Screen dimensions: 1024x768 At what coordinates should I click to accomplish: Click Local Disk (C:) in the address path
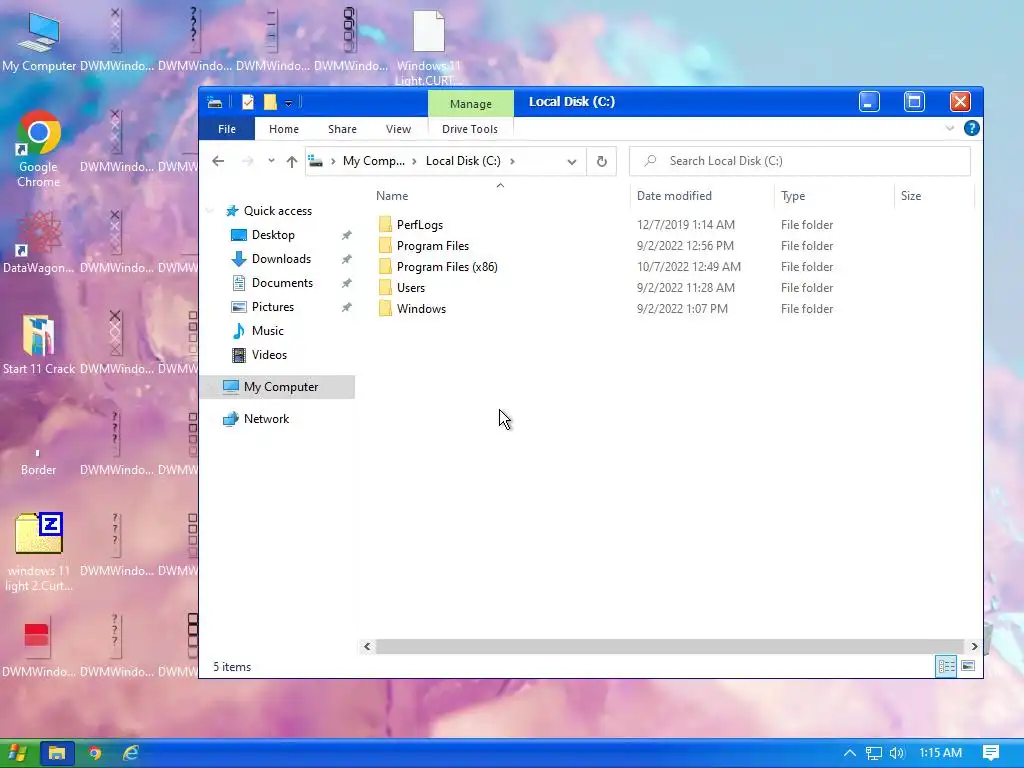[x=463, y=161]
